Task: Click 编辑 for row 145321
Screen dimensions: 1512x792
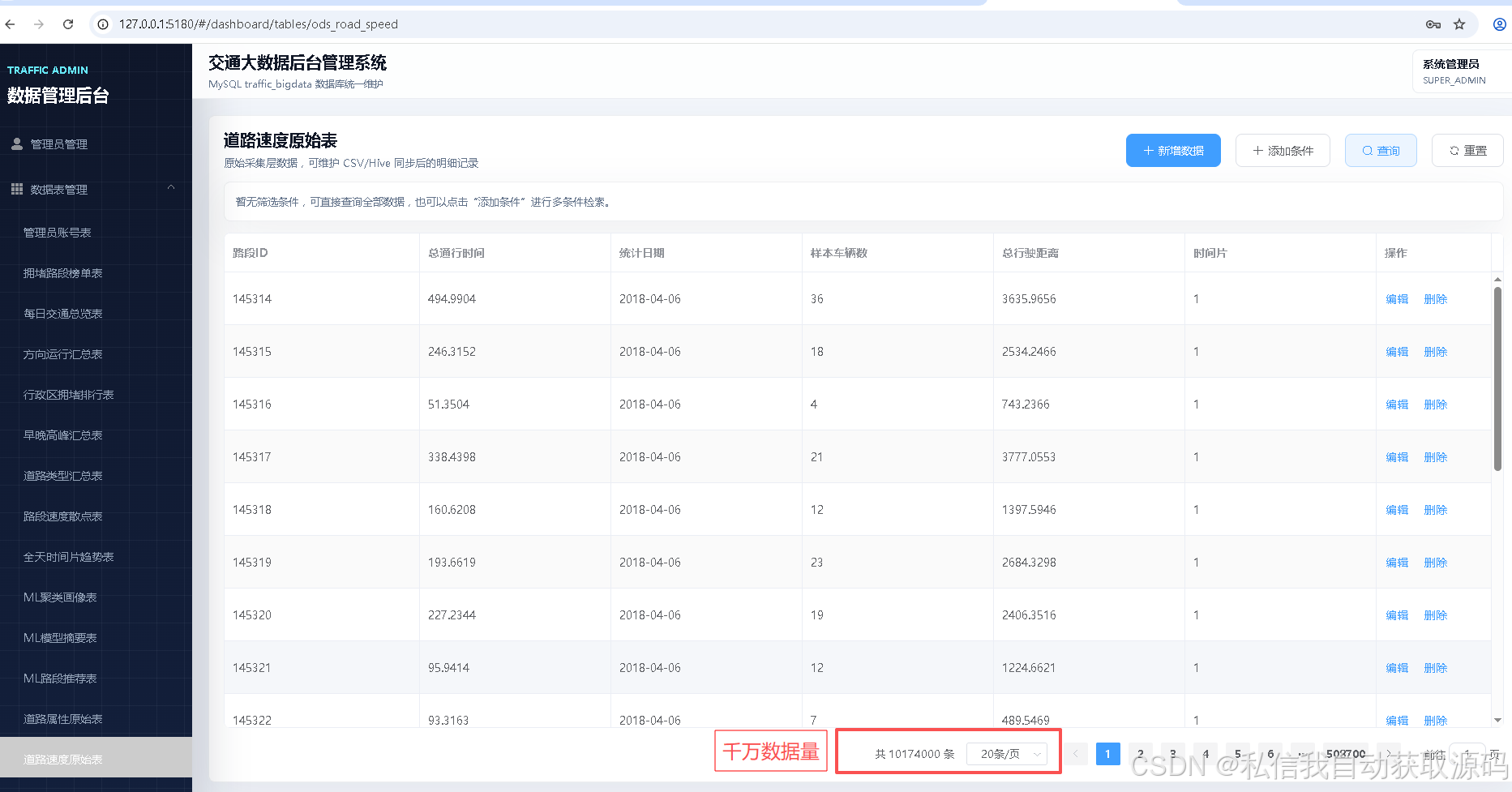Action: coord(1397,668)
